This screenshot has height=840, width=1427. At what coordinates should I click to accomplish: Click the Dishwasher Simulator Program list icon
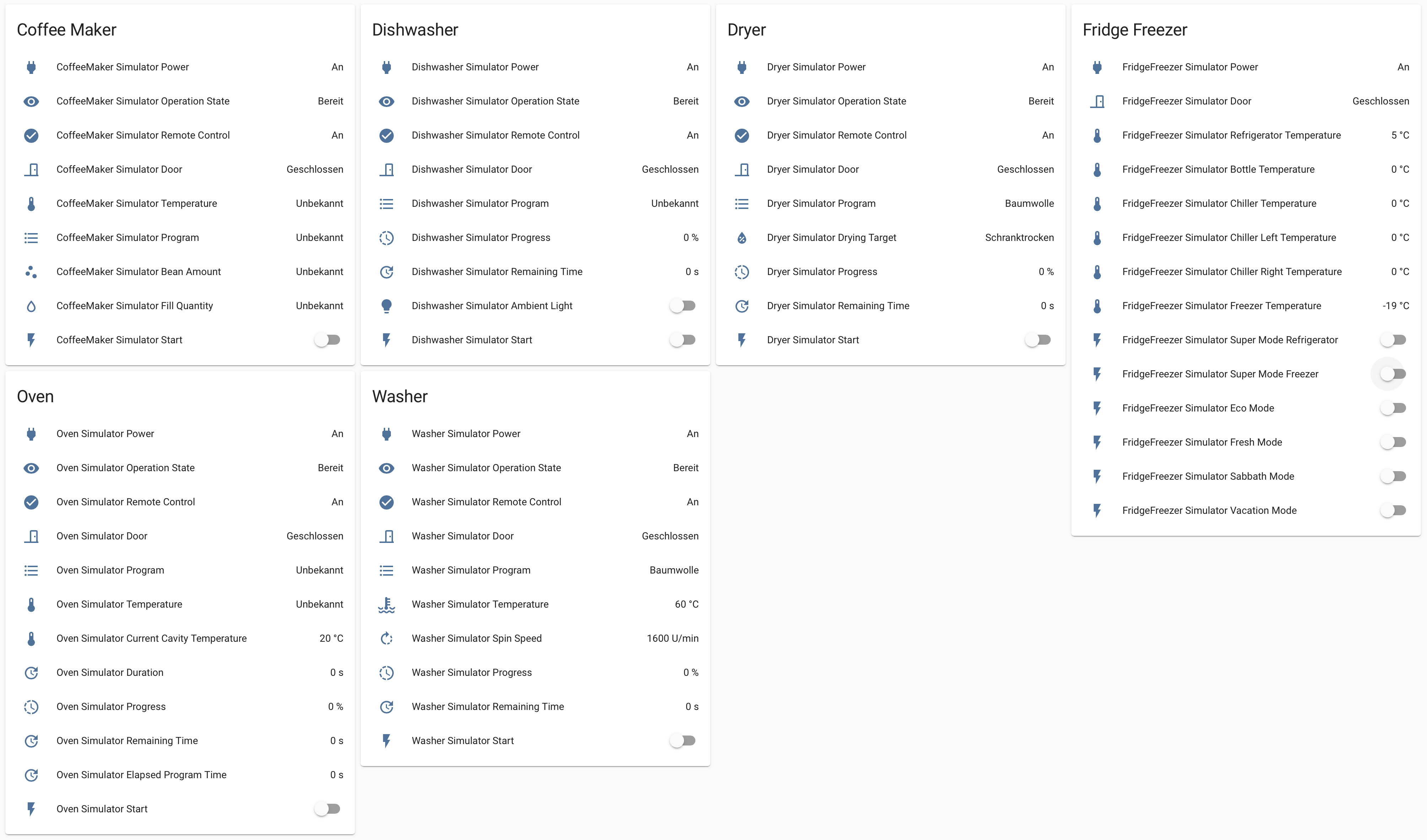(386, 204)
